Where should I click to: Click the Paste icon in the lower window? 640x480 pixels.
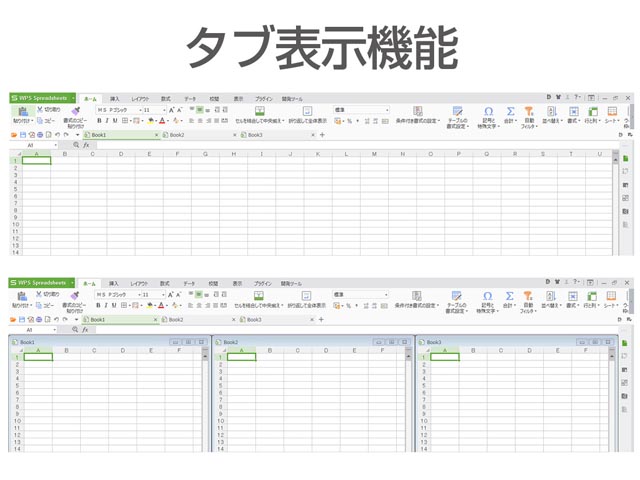(x=22, y=296)
